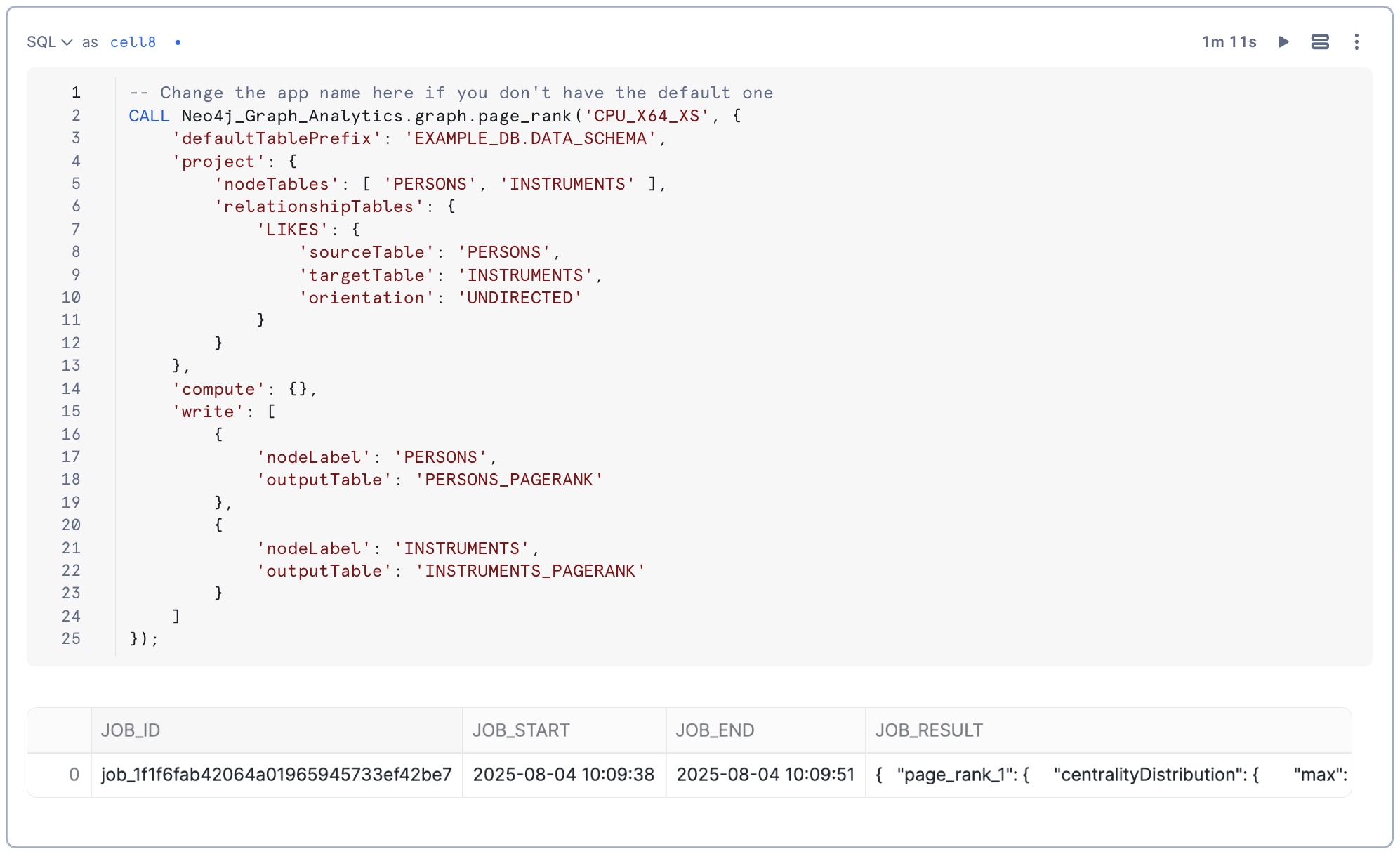
Task: Click the job_1f1f6fab42064a01965945733ef42be7 cell
Action: point(277,775)
